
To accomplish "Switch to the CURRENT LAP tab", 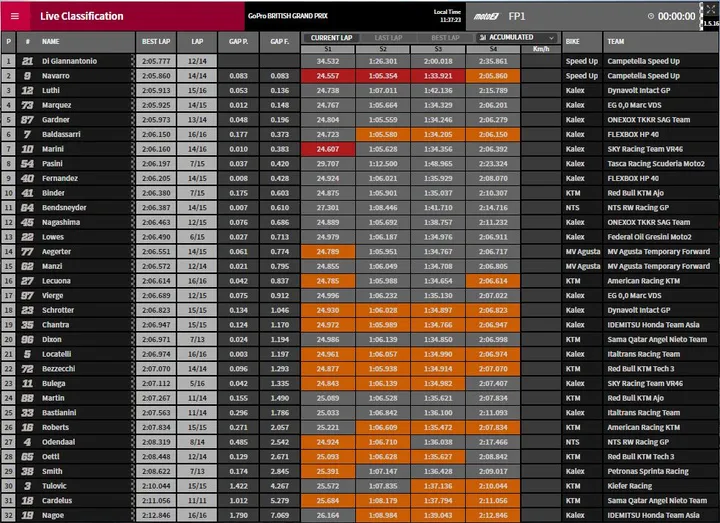I will 331,38.
